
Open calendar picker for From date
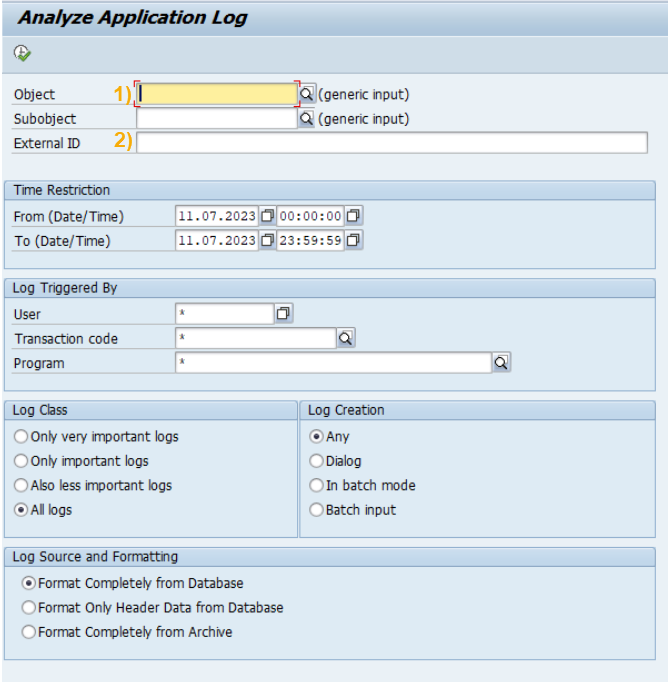(267, 216)
